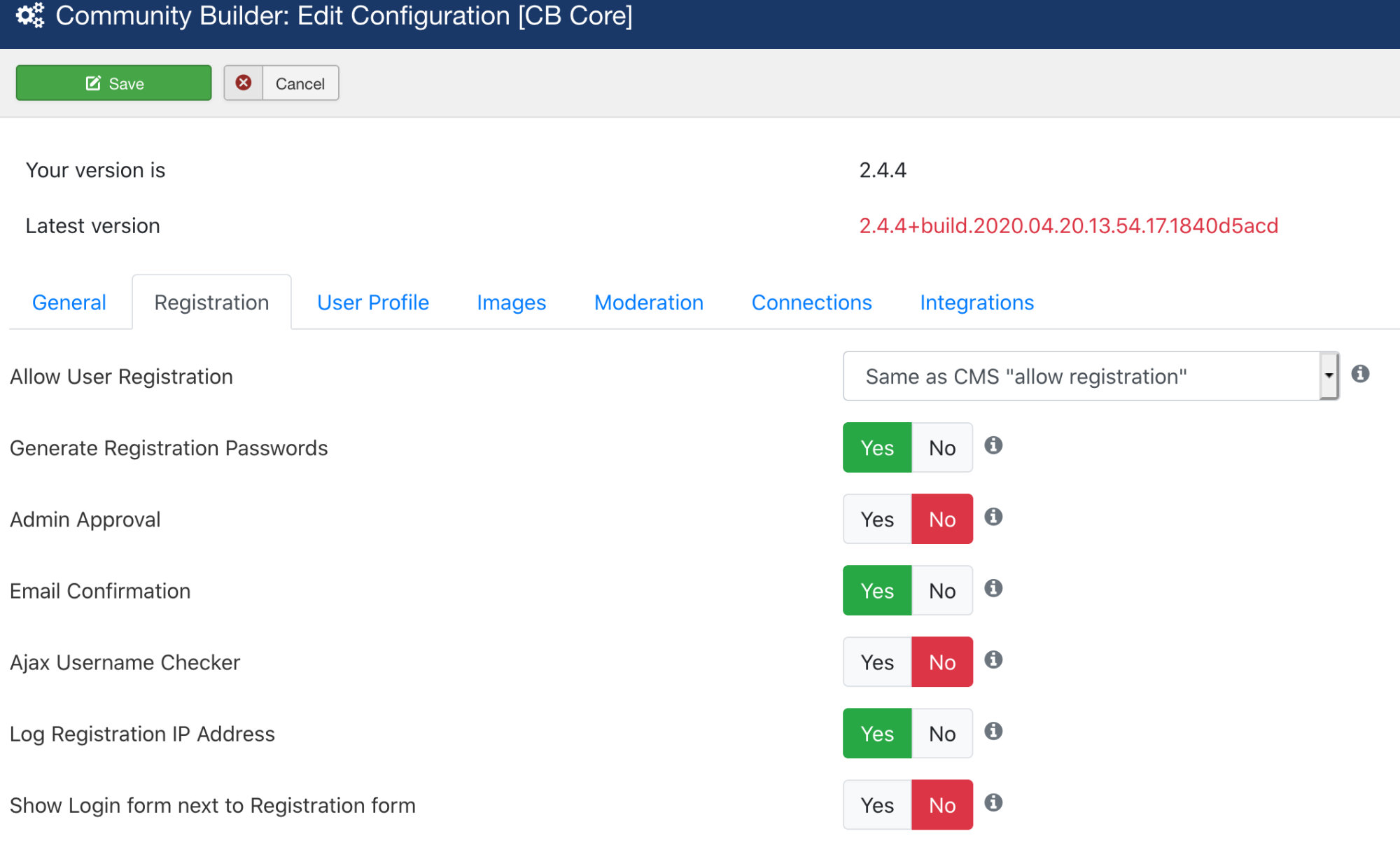Set Log Registration IP Address to No

coord(942,733)
